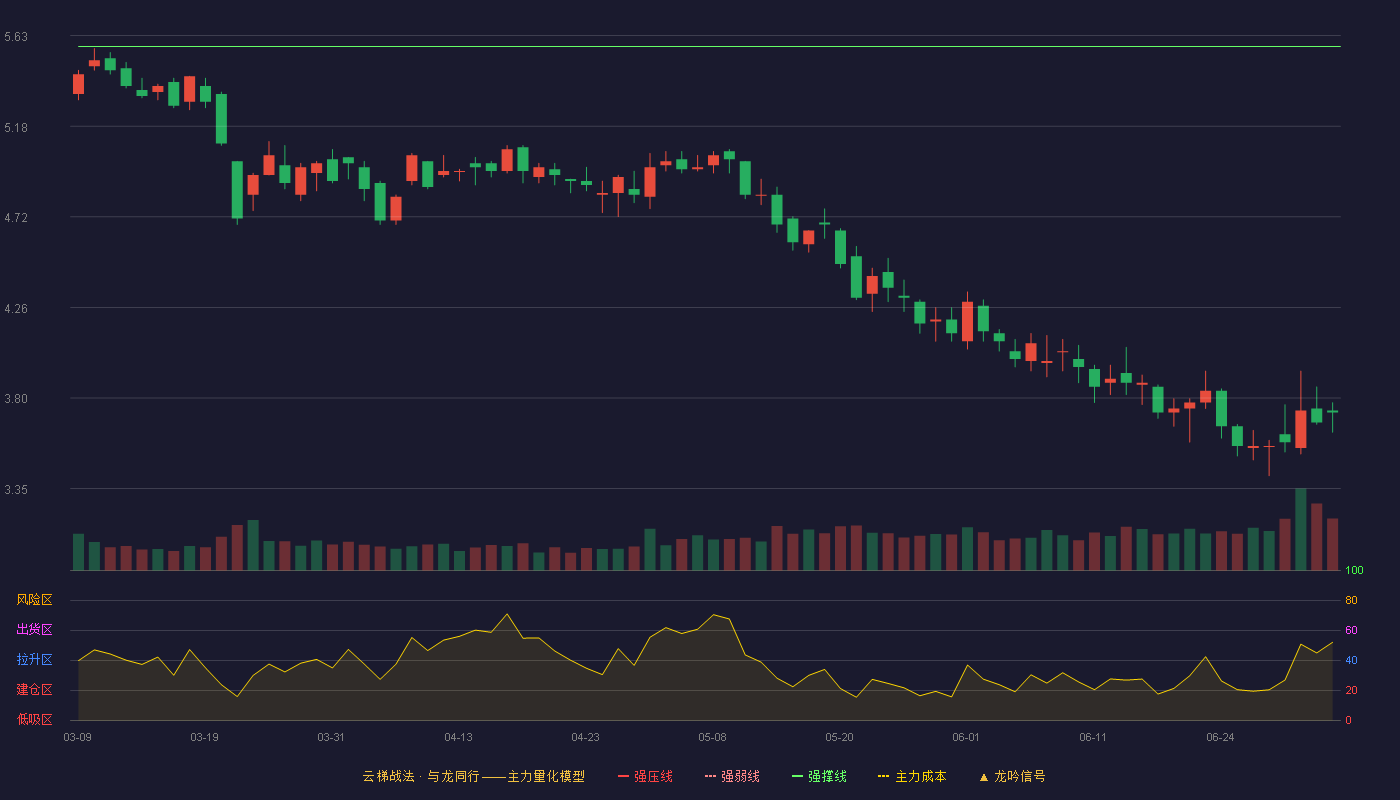
Task: Click the orange 80 indicator scale value
Action: click(1351, 600)
